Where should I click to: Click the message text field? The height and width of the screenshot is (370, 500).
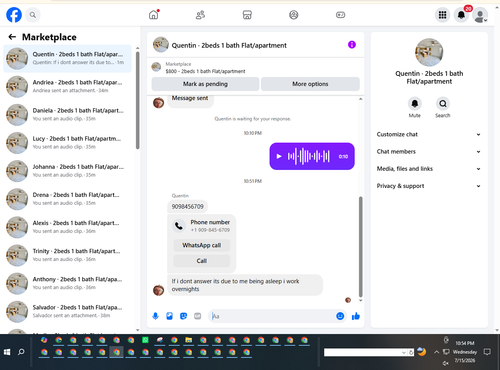point(272,316)
